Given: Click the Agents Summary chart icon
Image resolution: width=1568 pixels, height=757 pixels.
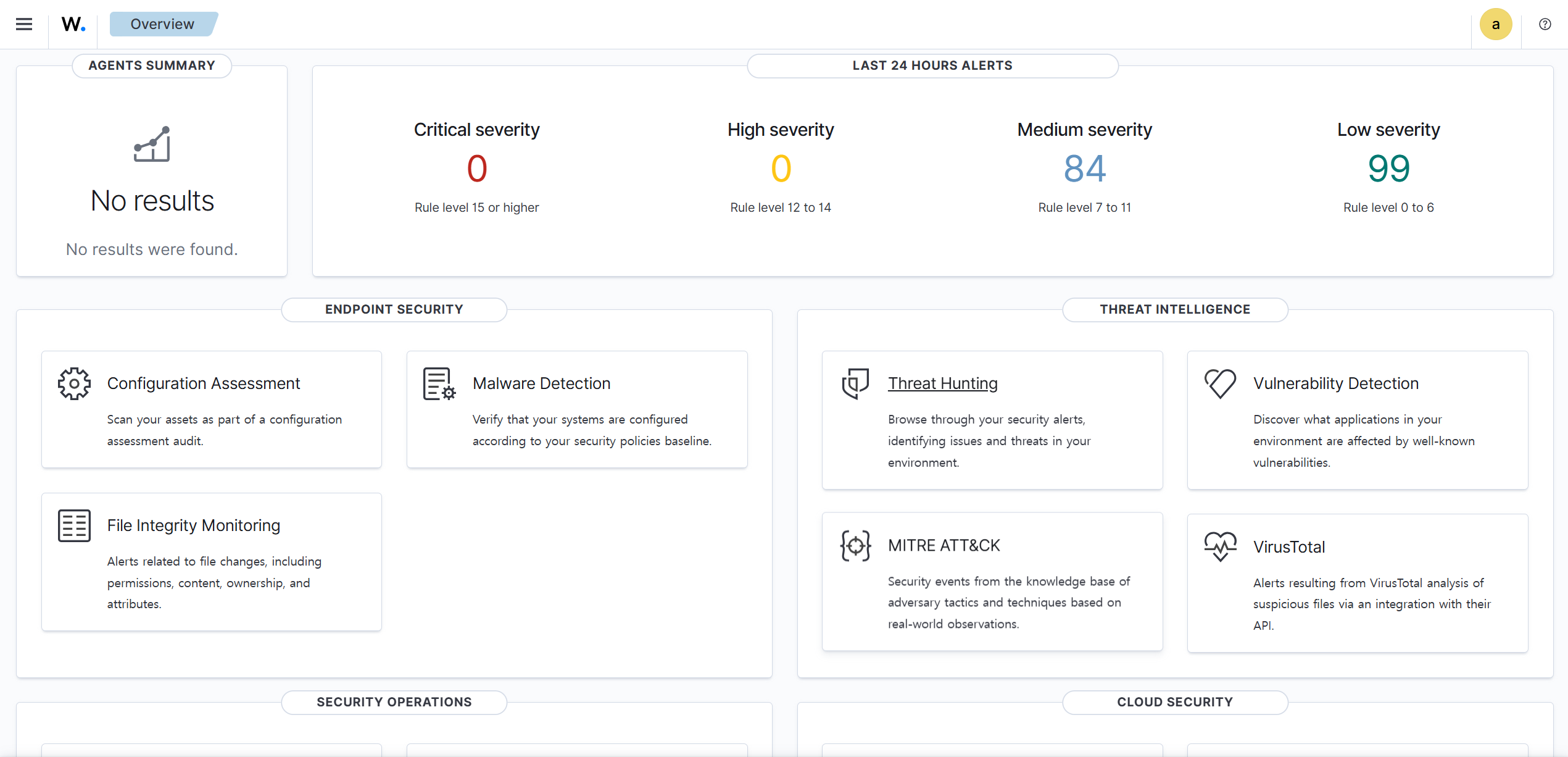Looking at the screenshot, I should coord(152,144).
